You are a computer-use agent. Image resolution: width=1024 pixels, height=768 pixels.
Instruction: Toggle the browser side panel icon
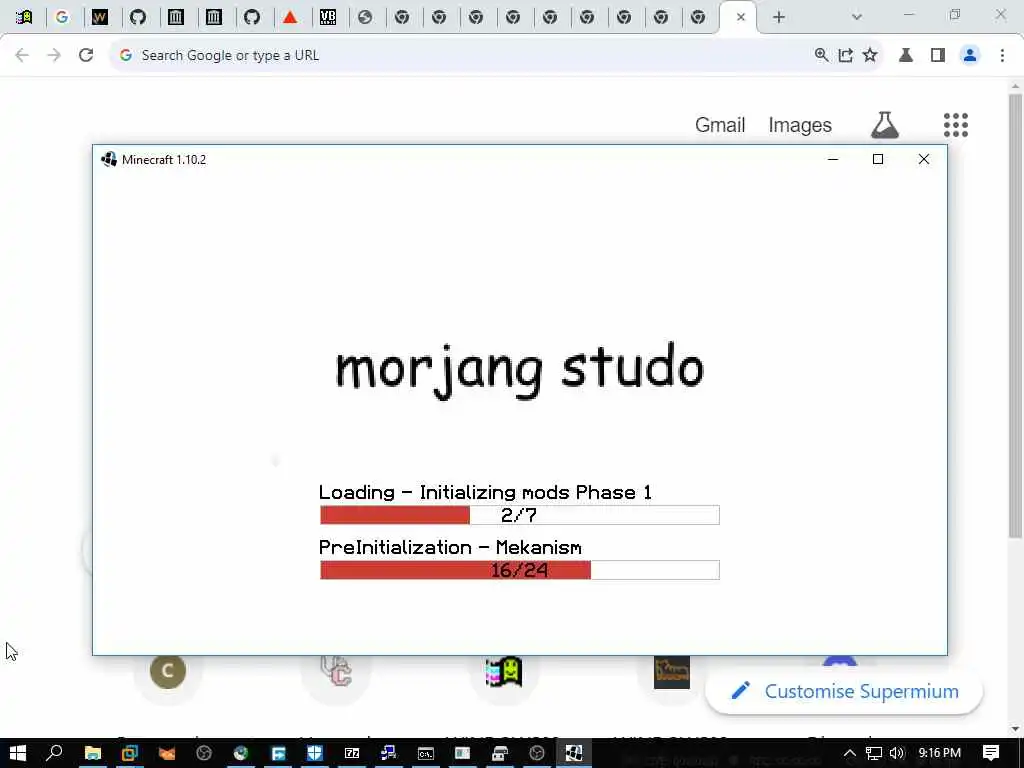938,56
